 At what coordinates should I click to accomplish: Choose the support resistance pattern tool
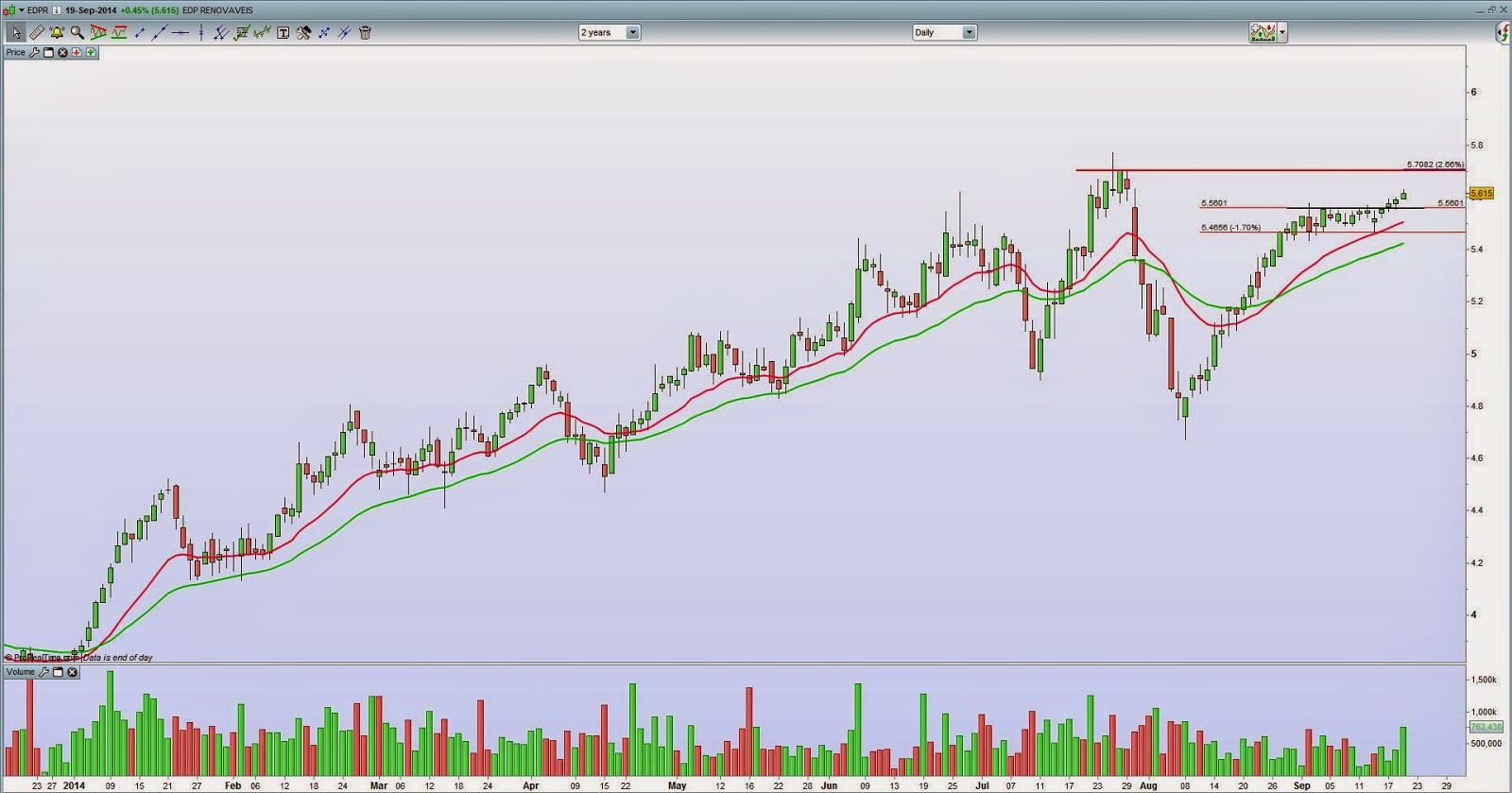(119, 32)
